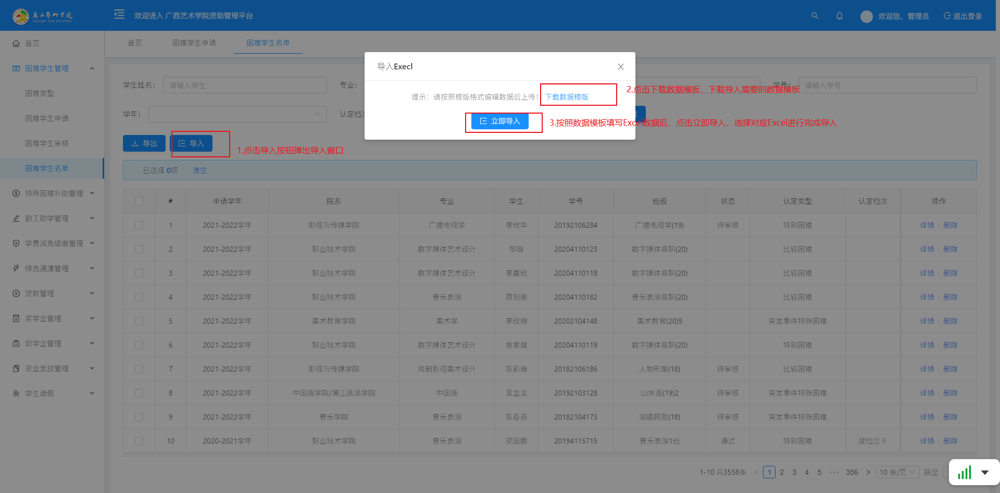Click the 学生姓名 input field
This screenshot has height=493, width=1000.
click(x=244, y=86)
